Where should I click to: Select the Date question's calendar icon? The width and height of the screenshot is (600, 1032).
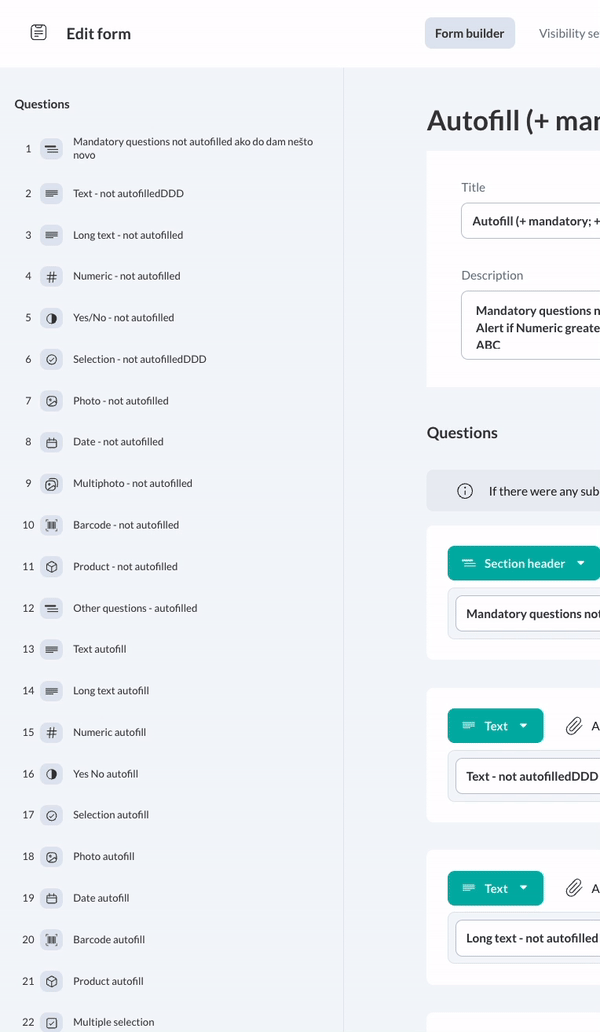click(x=51, y=441)
